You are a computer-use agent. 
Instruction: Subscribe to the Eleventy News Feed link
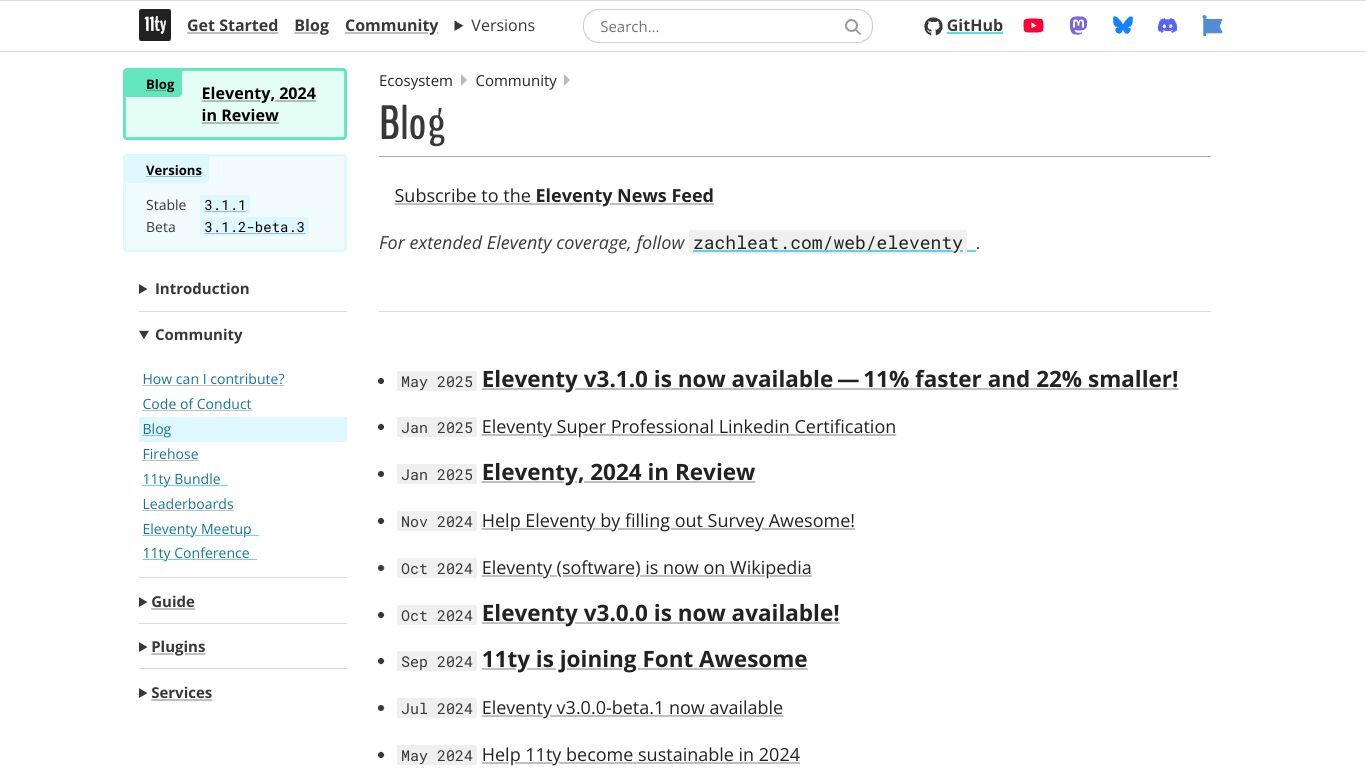[554, 196]
